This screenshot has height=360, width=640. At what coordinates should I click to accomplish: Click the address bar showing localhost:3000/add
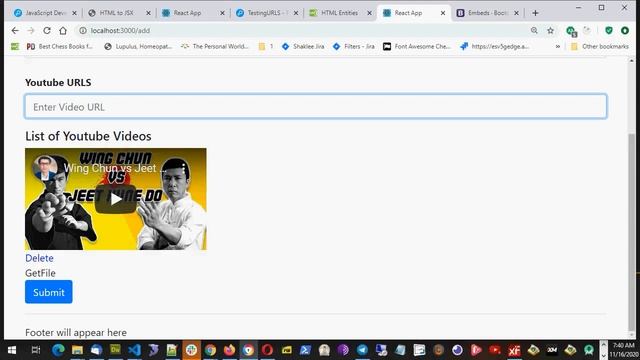pyautogui.click(x=302, y=31)
